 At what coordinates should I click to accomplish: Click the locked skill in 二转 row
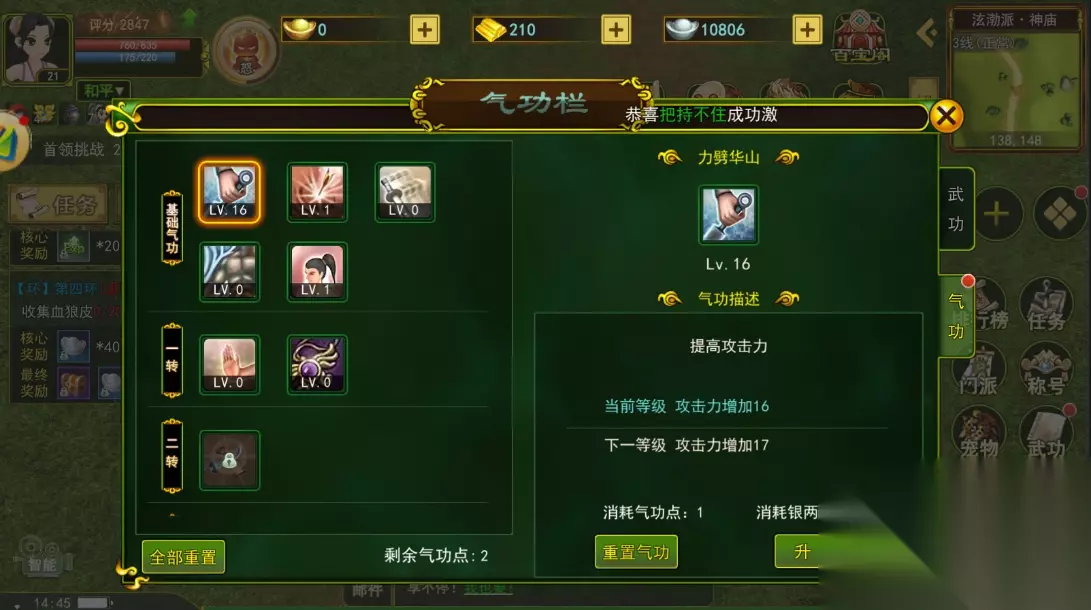(229, 460)
